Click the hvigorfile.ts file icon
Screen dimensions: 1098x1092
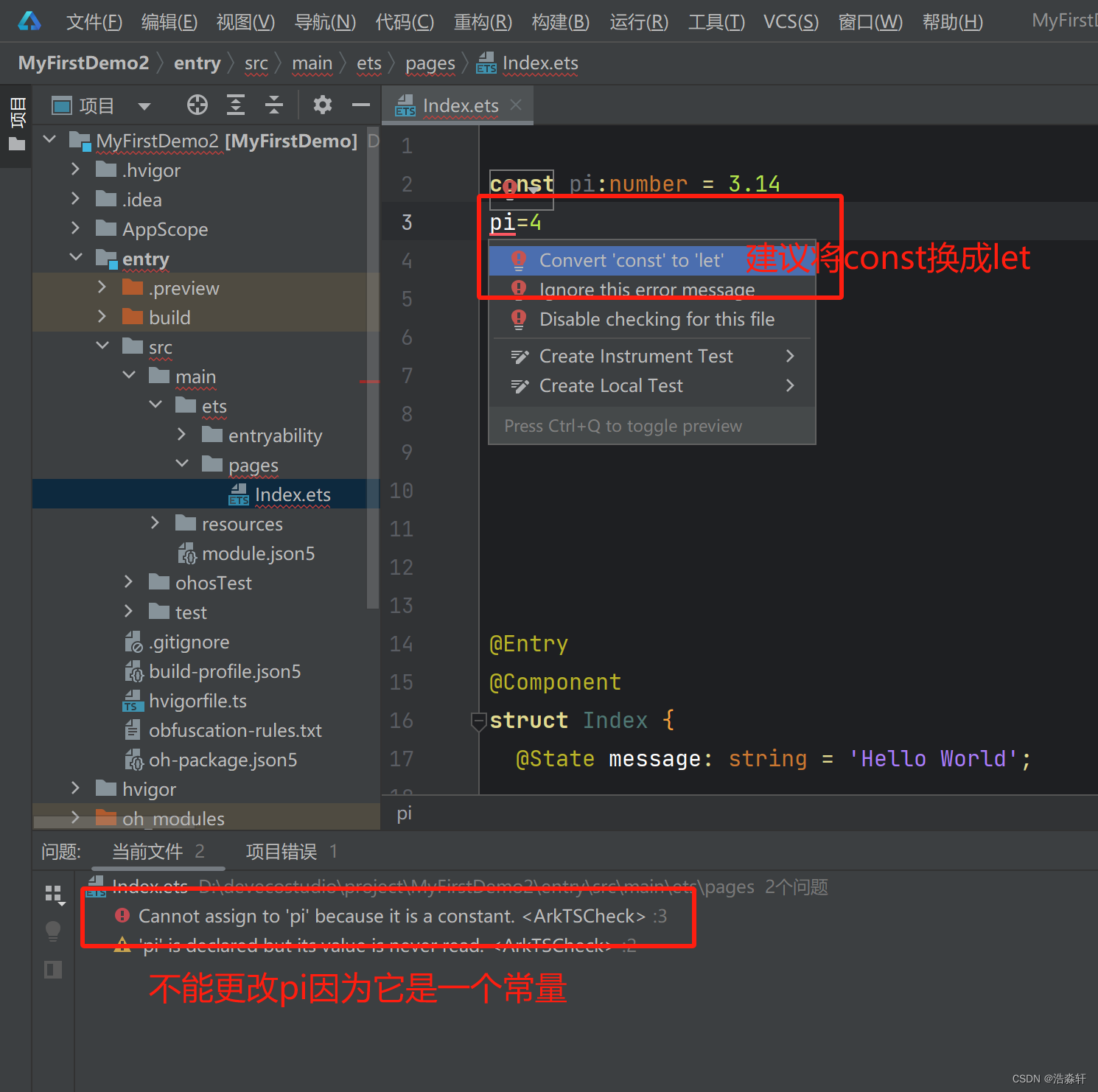[133, 701]
